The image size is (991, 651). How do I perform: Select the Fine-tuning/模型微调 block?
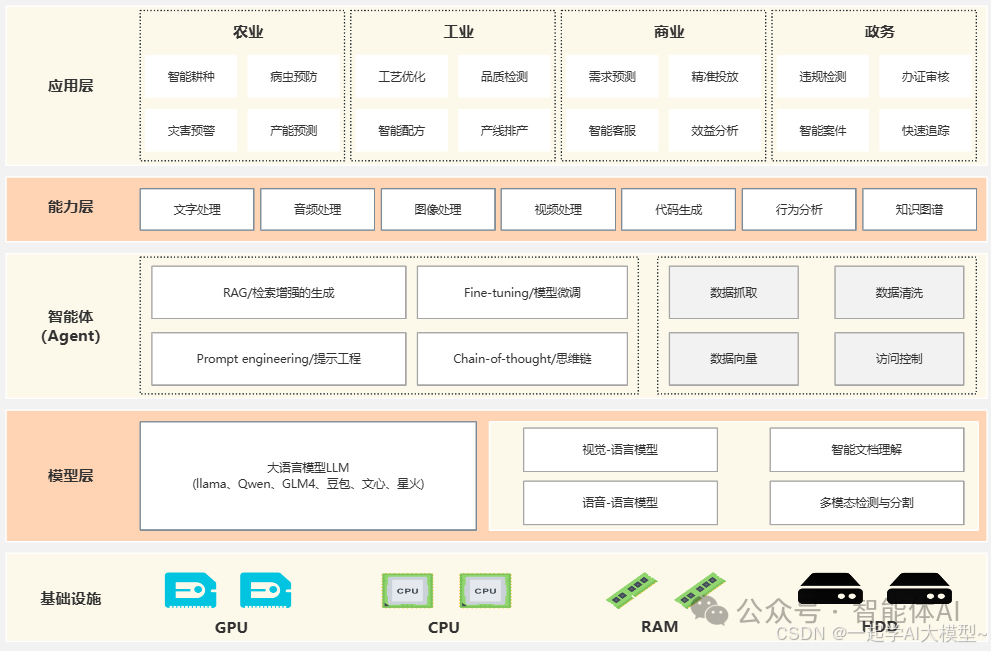click(x=522, y=292)
